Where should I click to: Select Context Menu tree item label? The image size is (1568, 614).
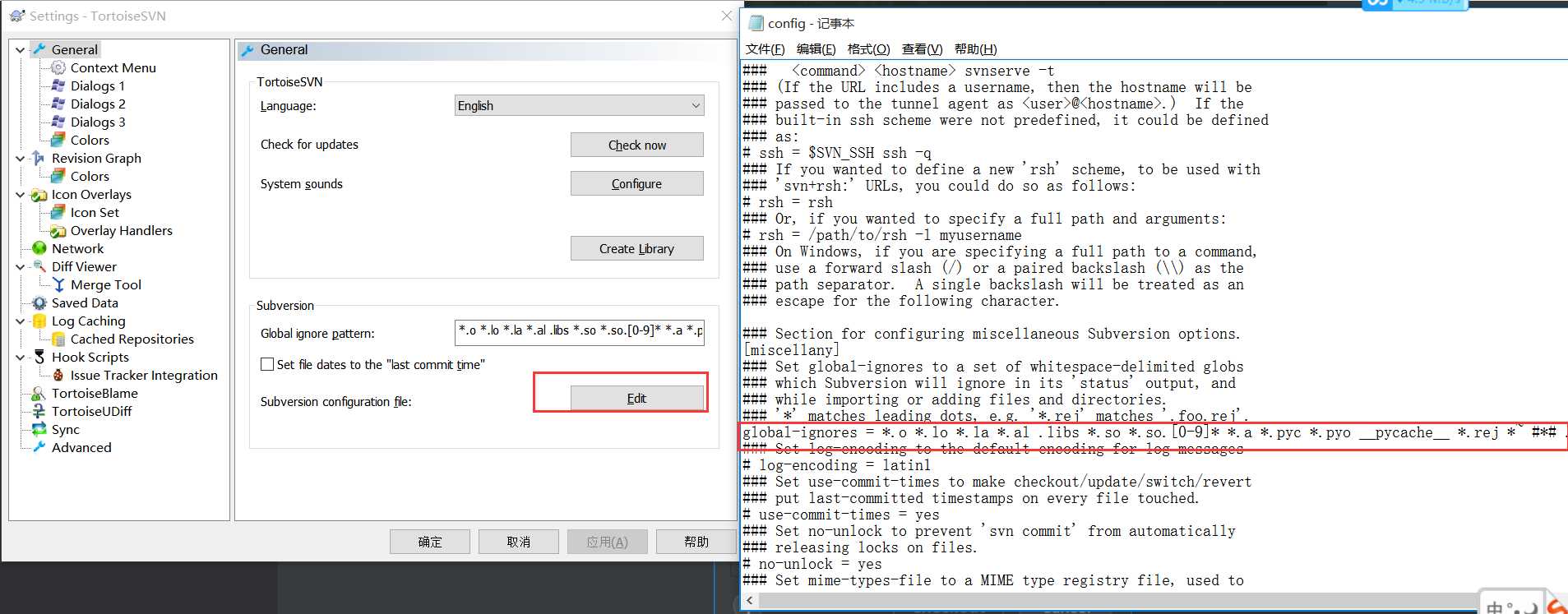pos(113,67)
